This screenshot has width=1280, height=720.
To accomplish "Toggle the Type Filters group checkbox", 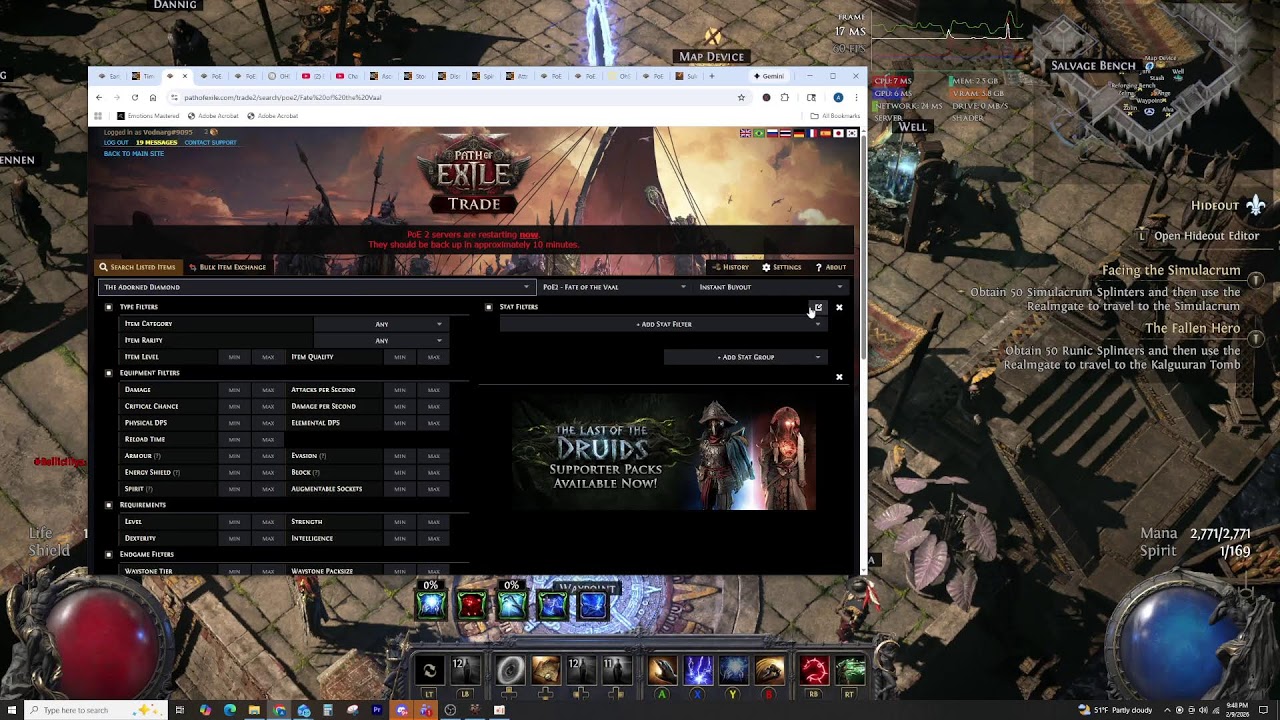I will tap(109, 307).
